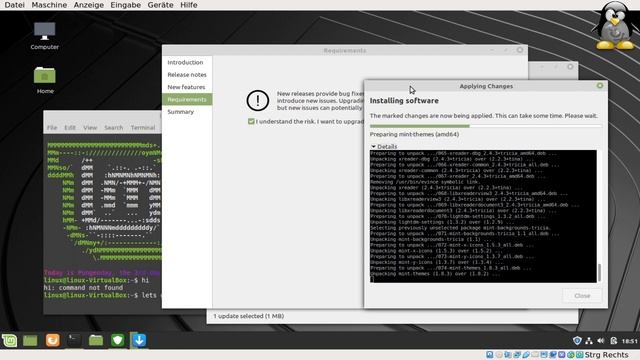Click the tray icon left of the clock

(x=613, y=340)
